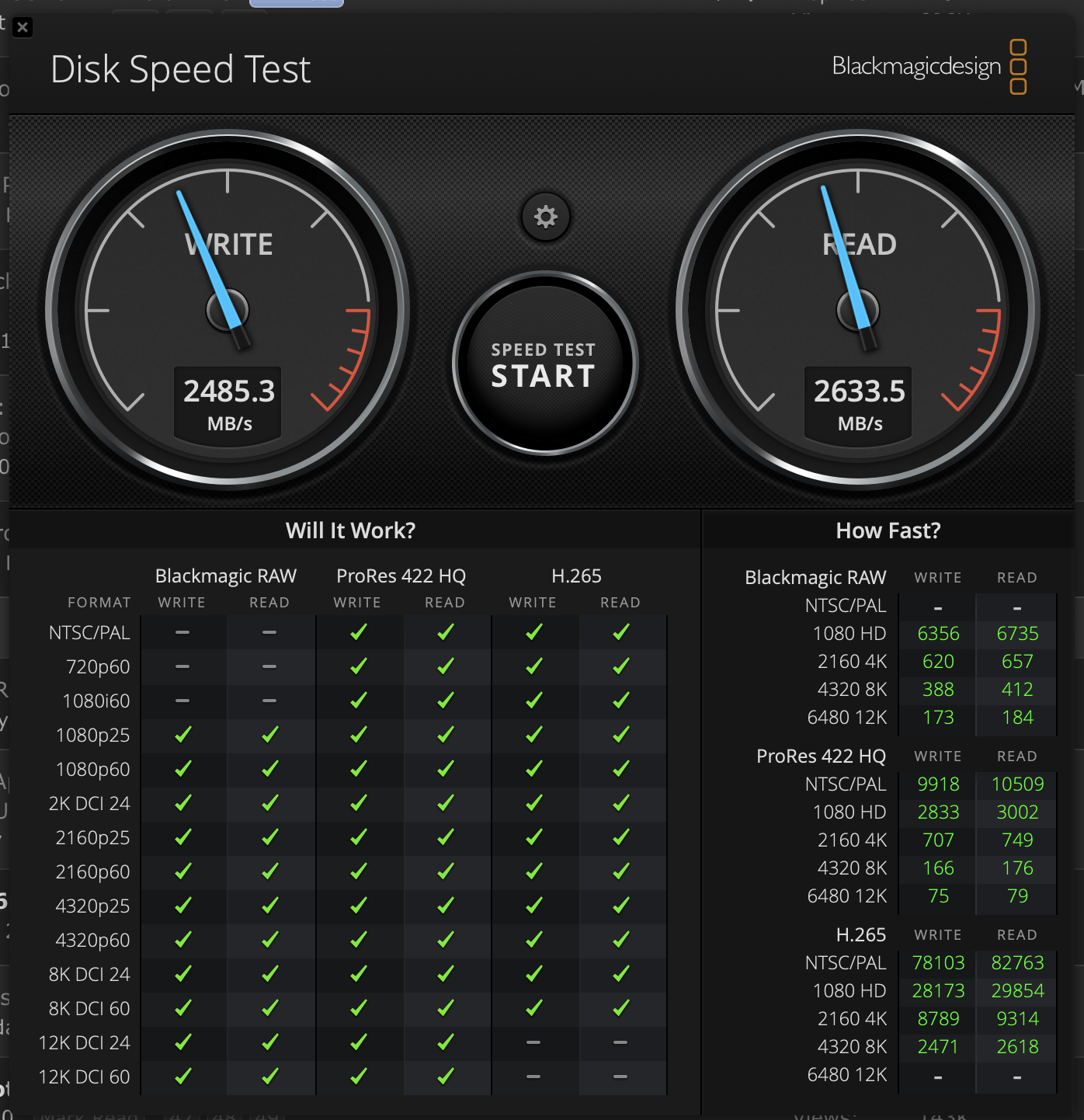This screenshot has width=1084, height=1120.
Task: Click the H.265 heading in How Fast panel
Action: pos(861,935)
